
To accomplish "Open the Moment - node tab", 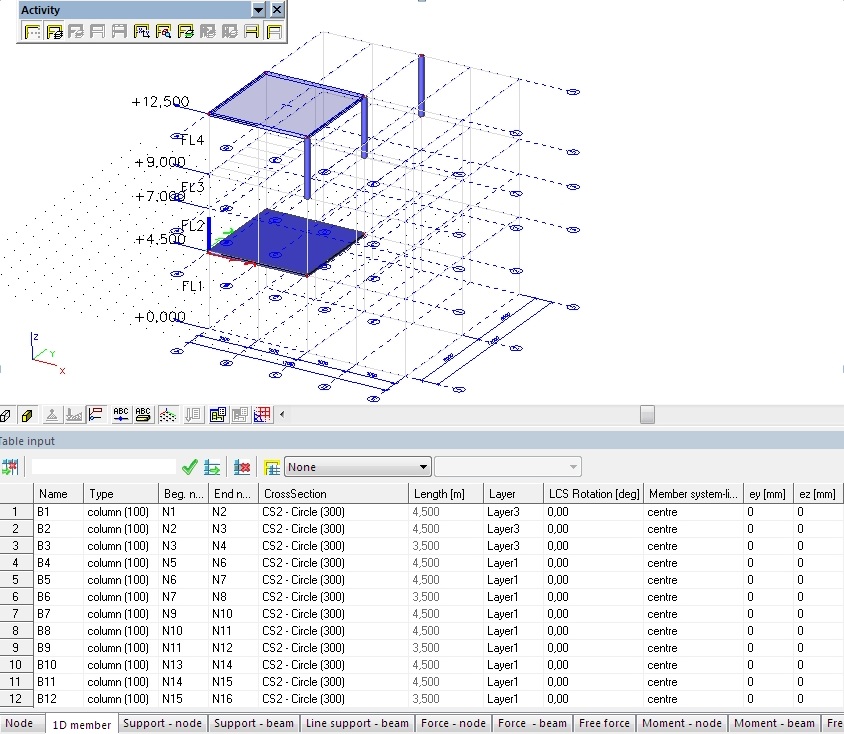I will [682, 723].
